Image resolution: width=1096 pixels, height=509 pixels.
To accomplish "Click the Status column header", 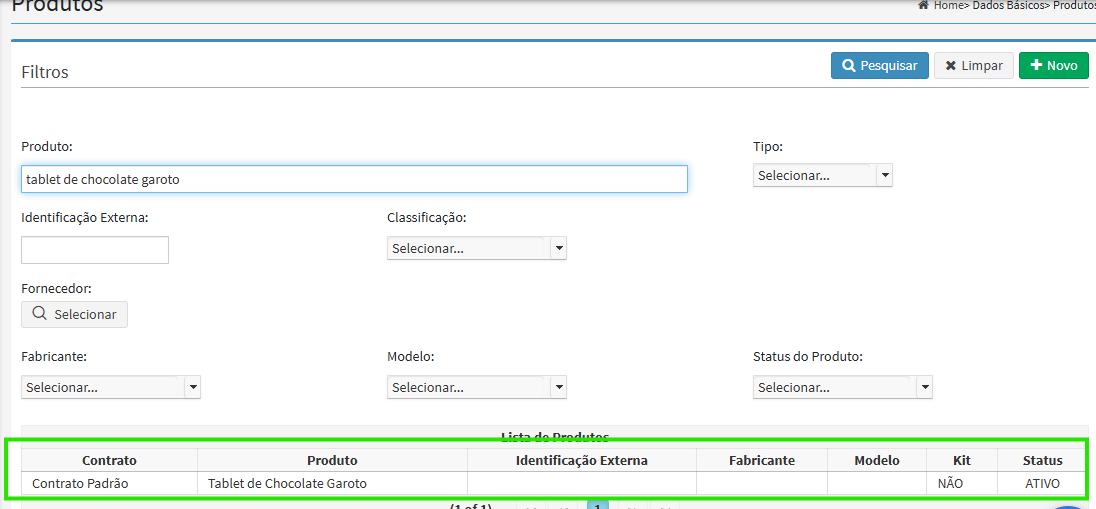I will pos(1042,460).
